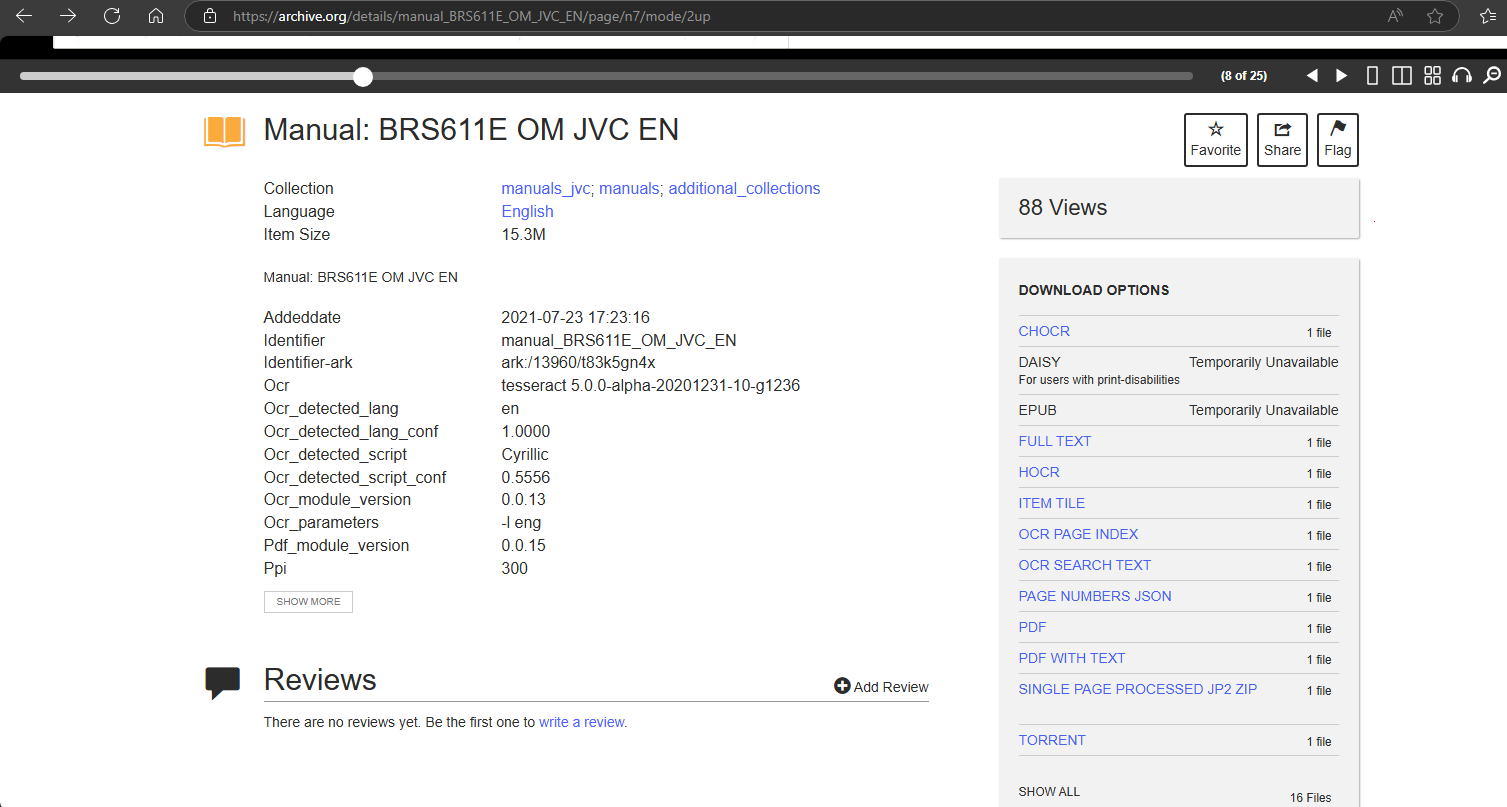The height and width of the screenshot is (807, 1507).
Task: Flip to next page in book reader
Action: 1342,76
